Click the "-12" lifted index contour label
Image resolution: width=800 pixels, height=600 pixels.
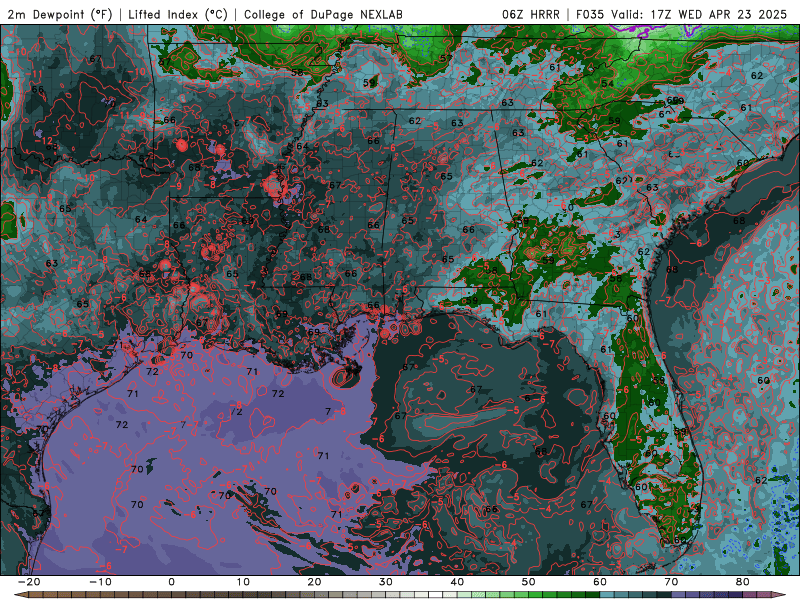(x=44, y=140)
